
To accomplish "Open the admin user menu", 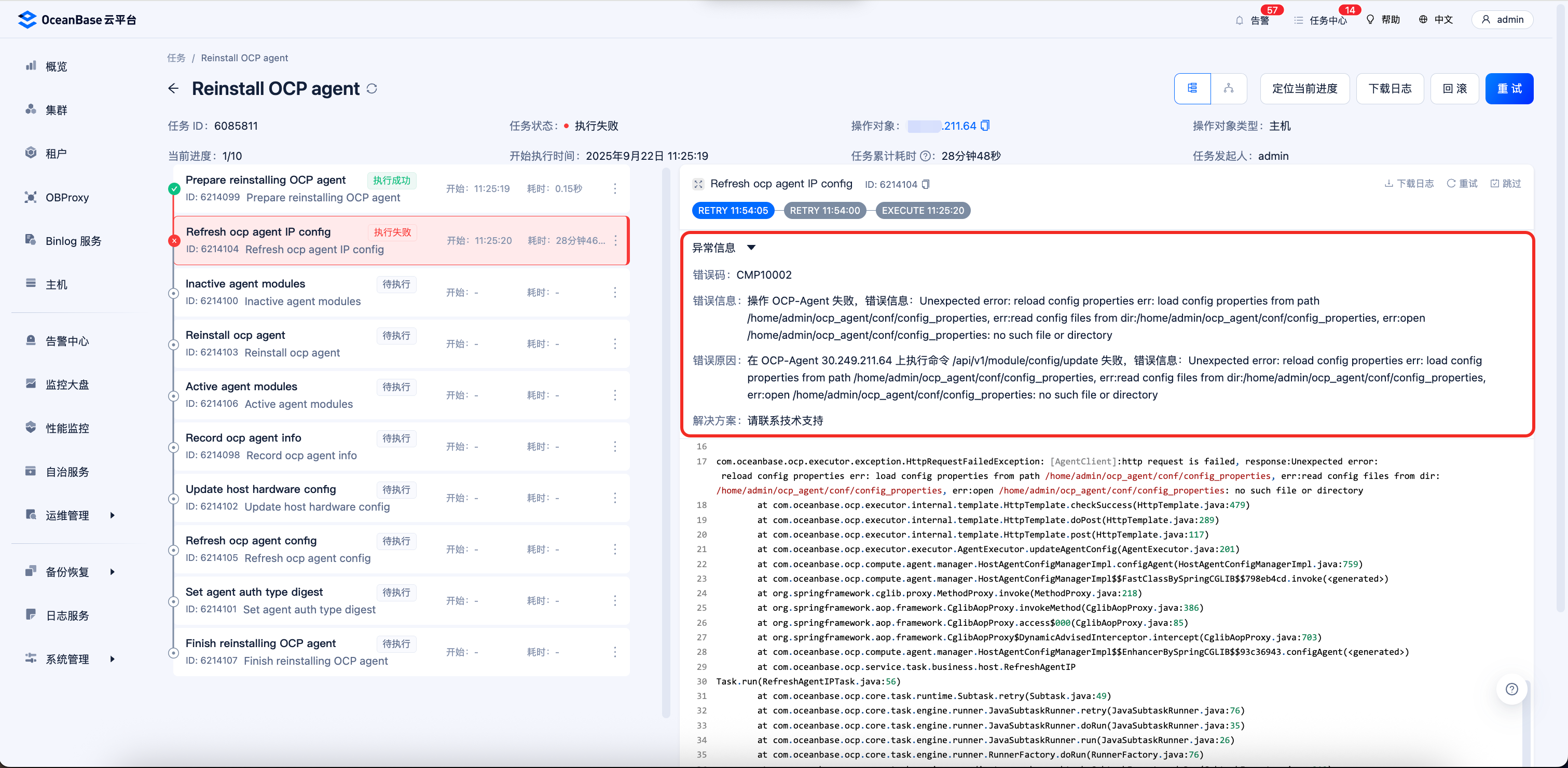I will pyautogui.click(x=1502, y=20).
